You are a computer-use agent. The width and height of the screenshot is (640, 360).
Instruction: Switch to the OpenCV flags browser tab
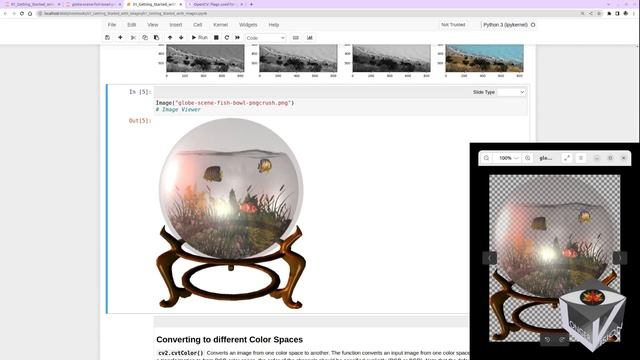[216, 4]
